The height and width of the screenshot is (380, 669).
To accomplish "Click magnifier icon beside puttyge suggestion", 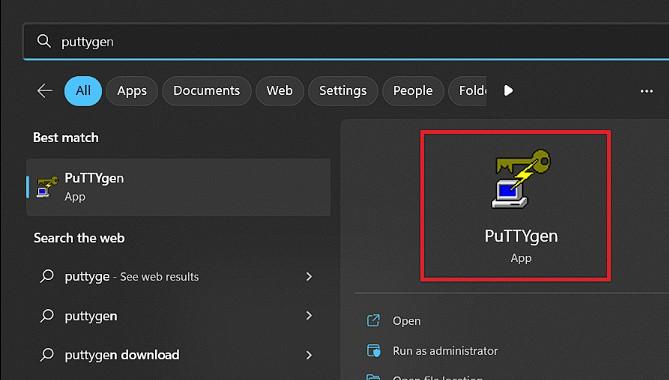I will pos(47,276).
